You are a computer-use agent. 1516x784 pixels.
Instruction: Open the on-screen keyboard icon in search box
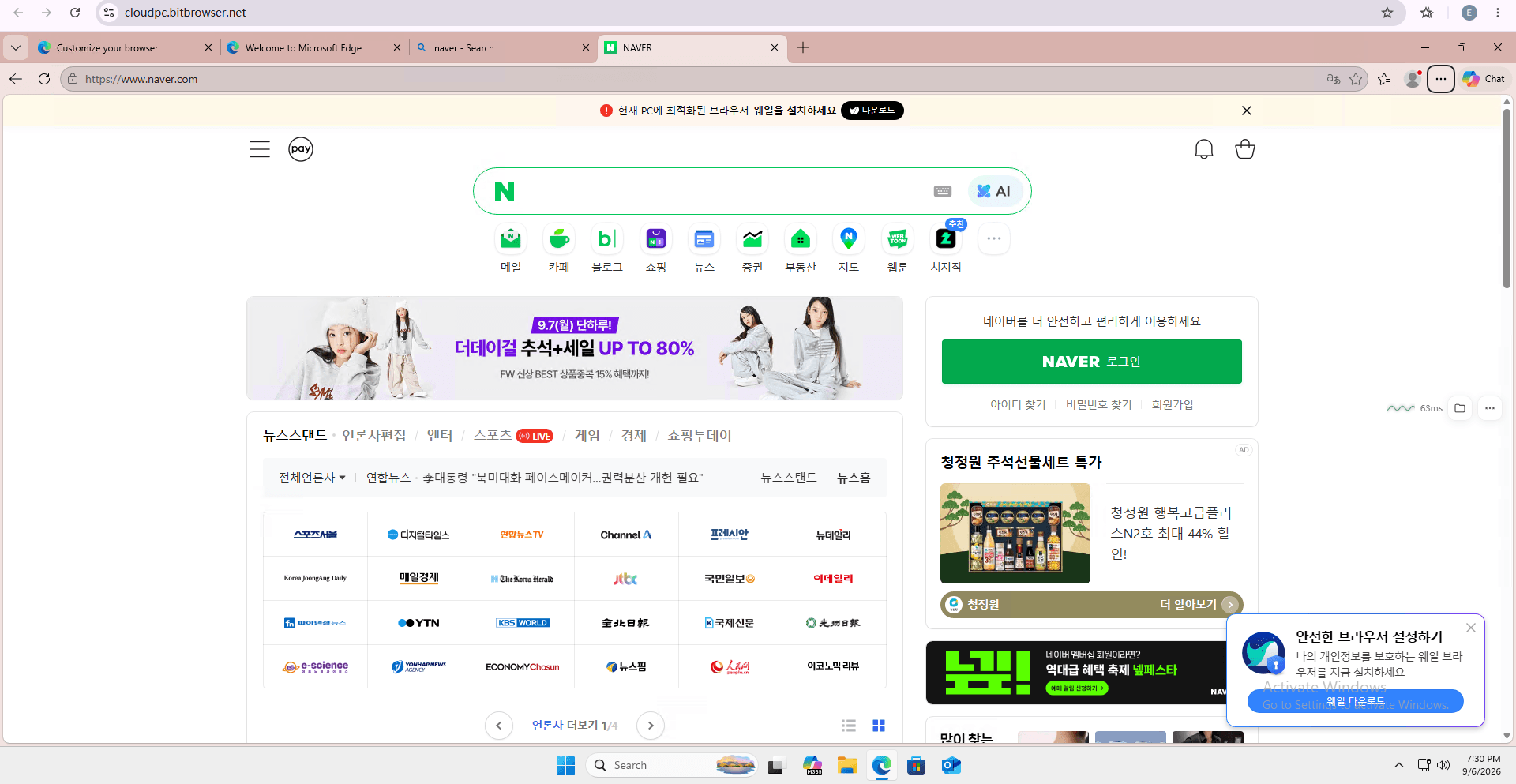coord(943,191)
